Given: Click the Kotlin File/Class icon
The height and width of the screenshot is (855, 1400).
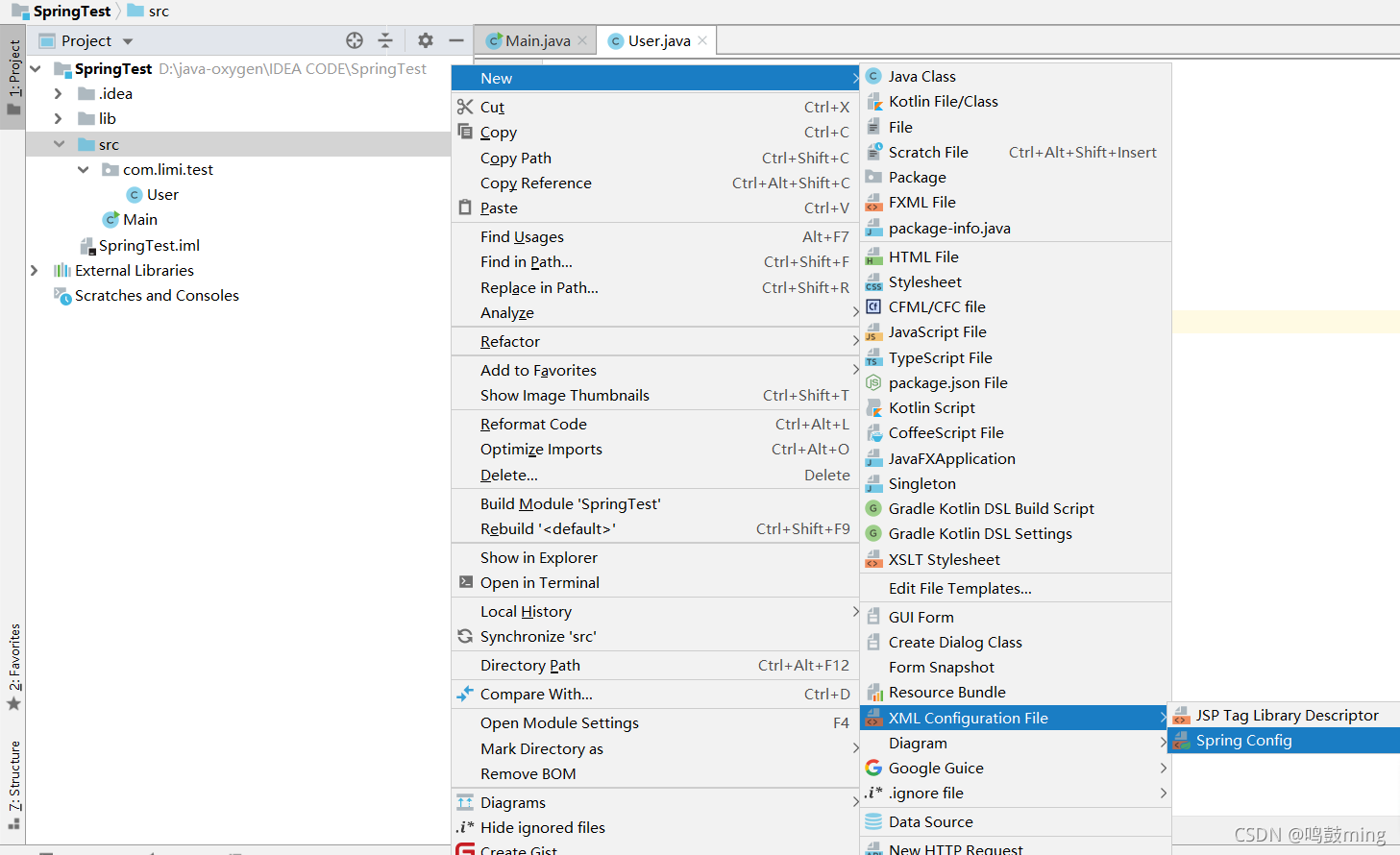Looking at the screenshot, I should pos(873,101).
